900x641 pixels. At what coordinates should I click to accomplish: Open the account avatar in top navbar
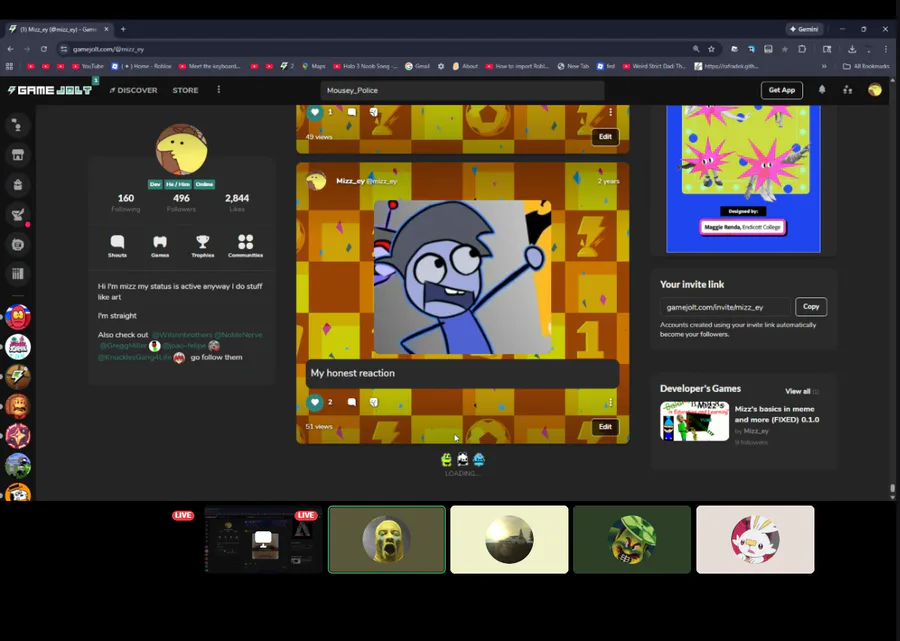point(875,90)
